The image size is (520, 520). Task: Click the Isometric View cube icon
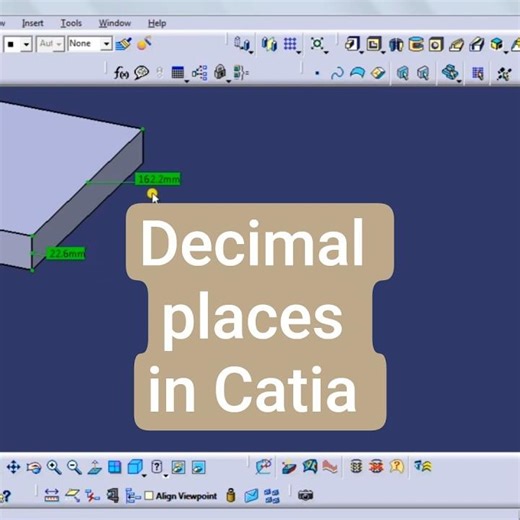[135, 467]
